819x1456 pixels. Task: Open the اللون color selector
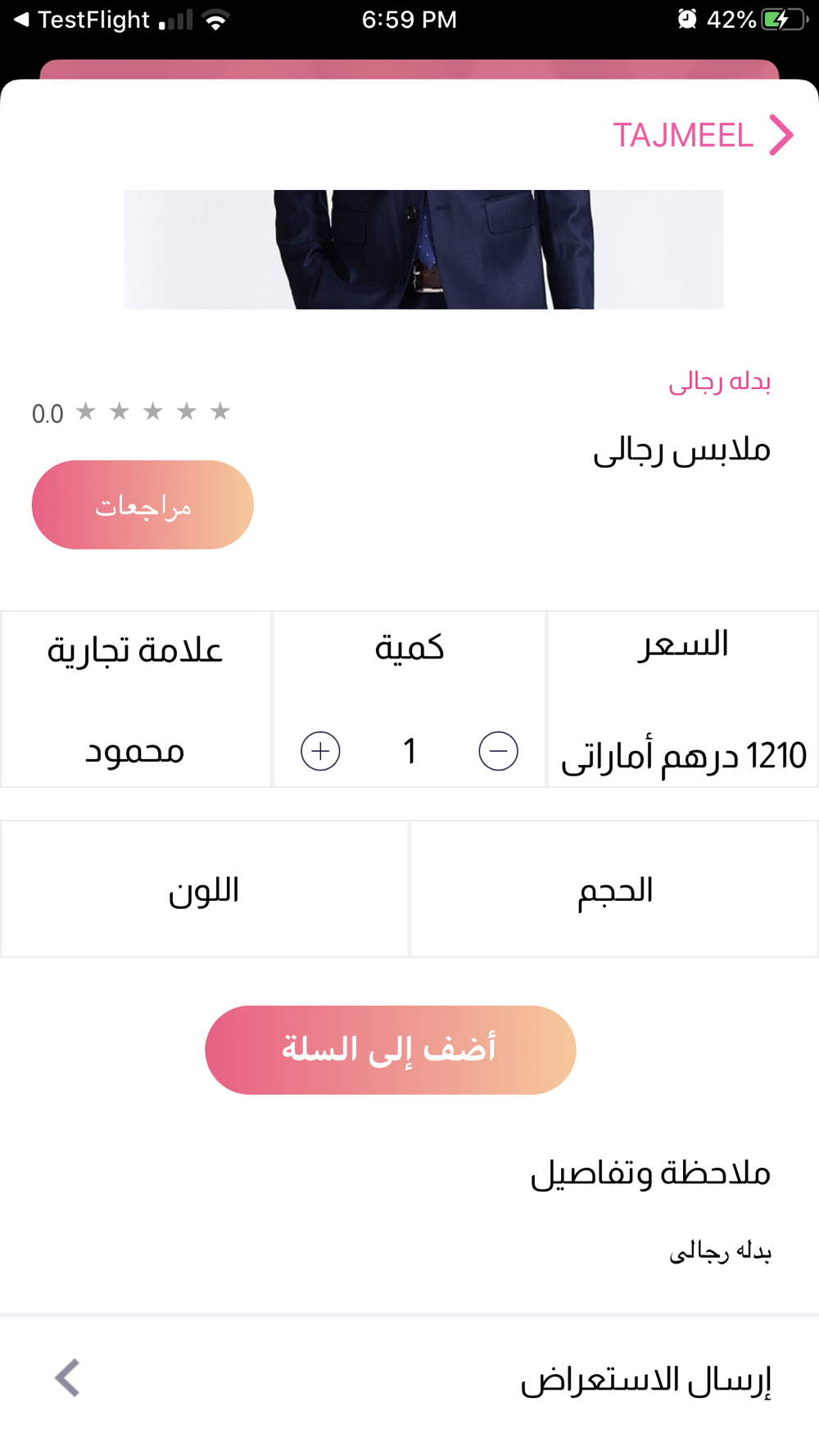[205, 889]
